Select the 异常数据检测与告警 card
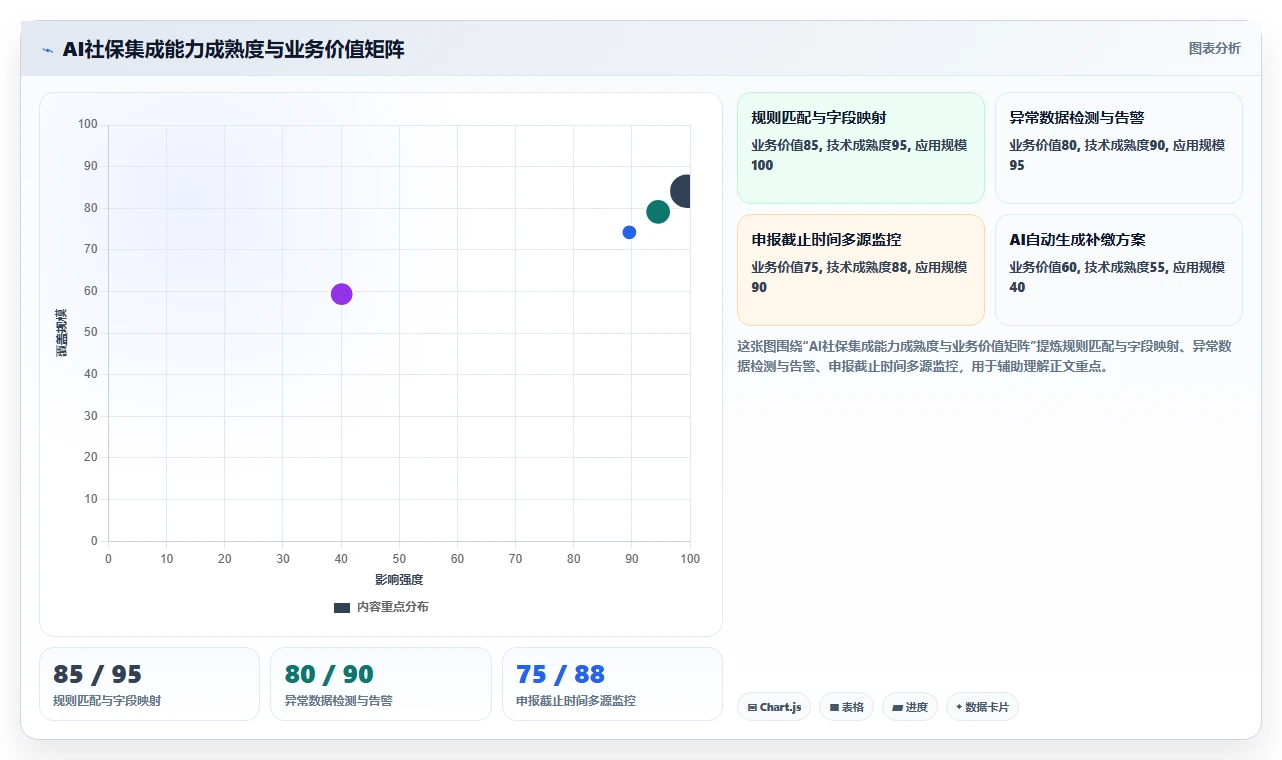 coord(1119,148)
